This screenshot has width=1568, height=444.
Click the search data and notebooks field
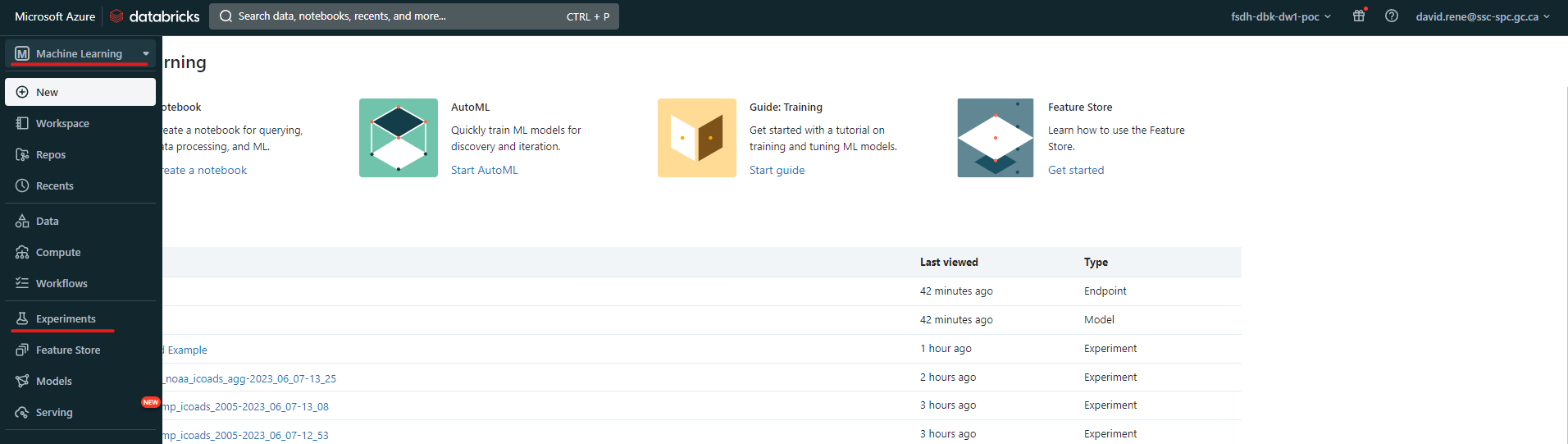pyautogui.click(x=413, y=16)
